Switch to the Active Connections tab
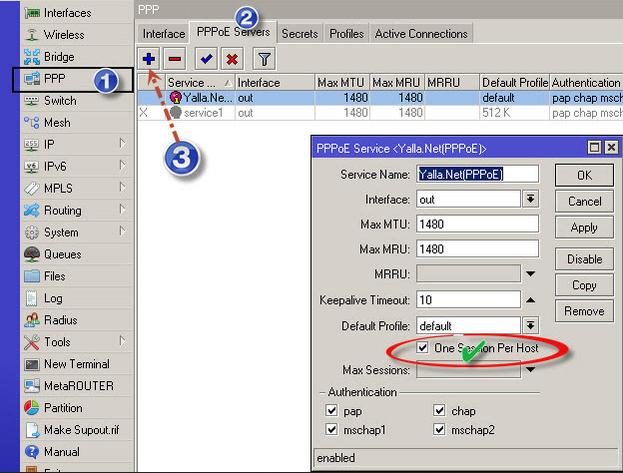 click(421, 33)
